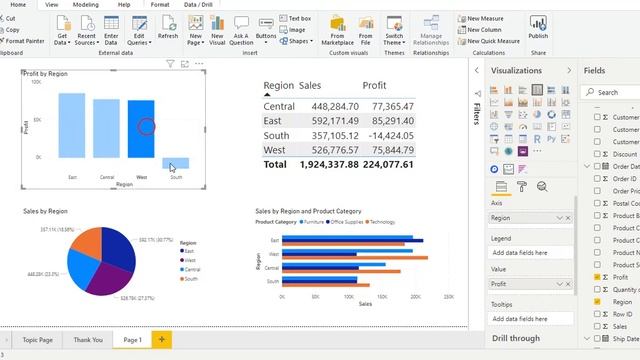The height and width of the screenshot is (360, 640).
Task: Open the Switch Theme dropdown
Action: tap(394, 30)
